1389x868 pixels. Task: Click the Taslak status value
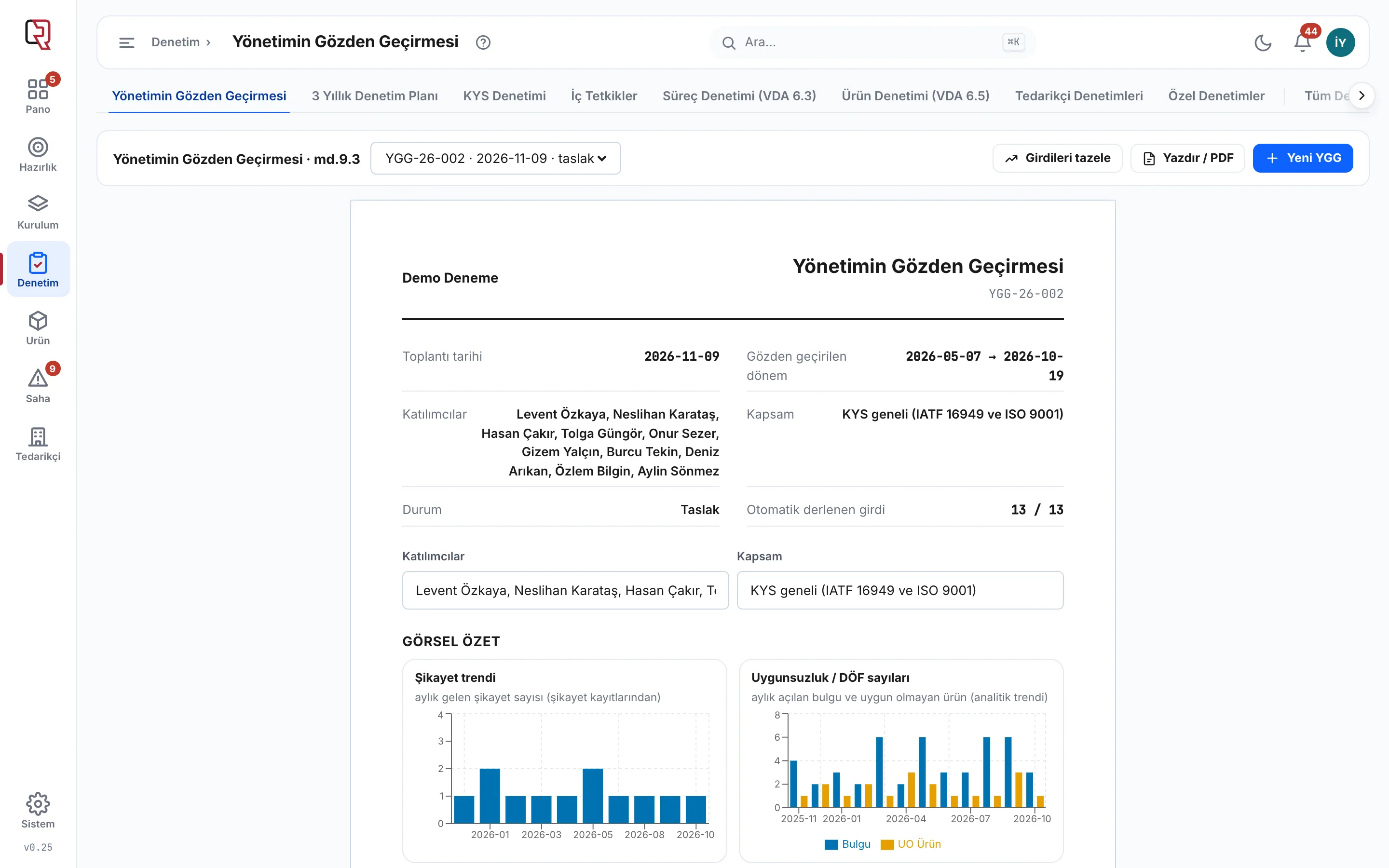[x=700, y=510]
